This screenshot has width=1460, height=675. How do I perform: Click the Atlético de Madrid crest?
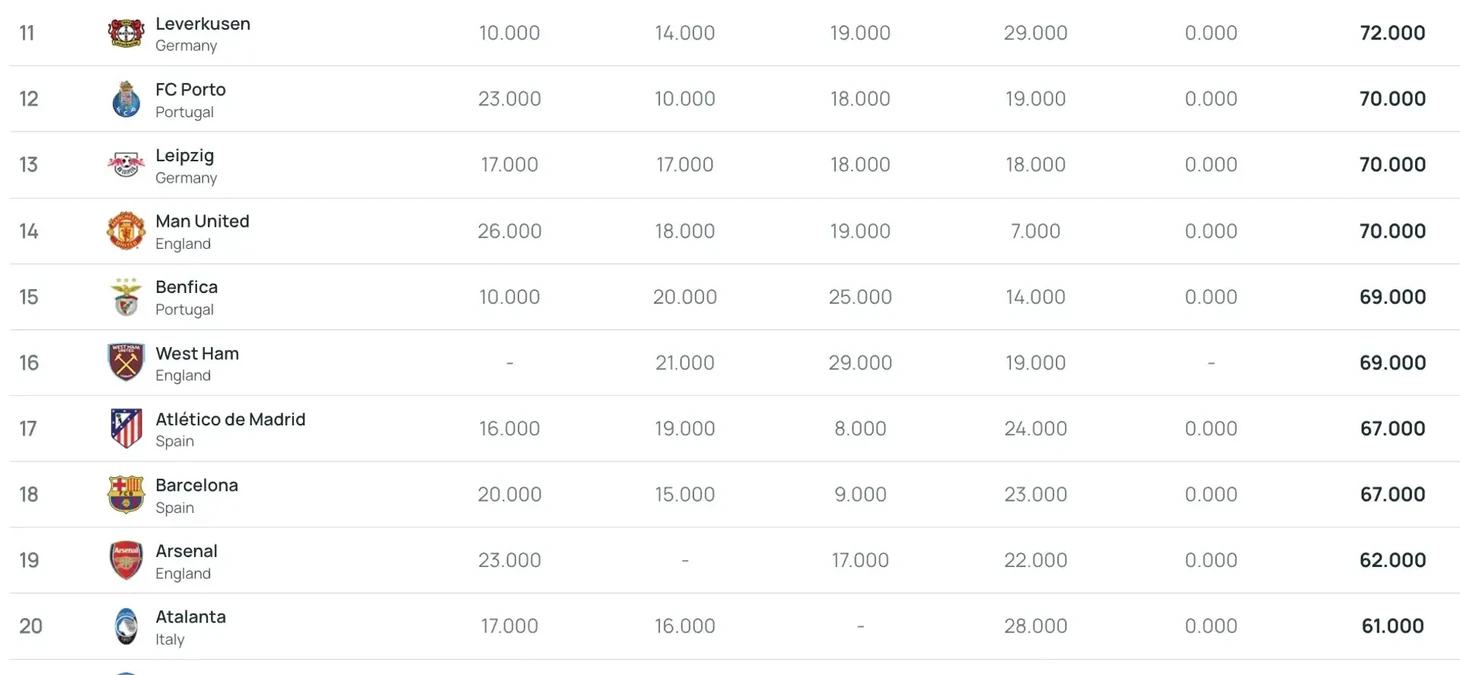(126, 429)
